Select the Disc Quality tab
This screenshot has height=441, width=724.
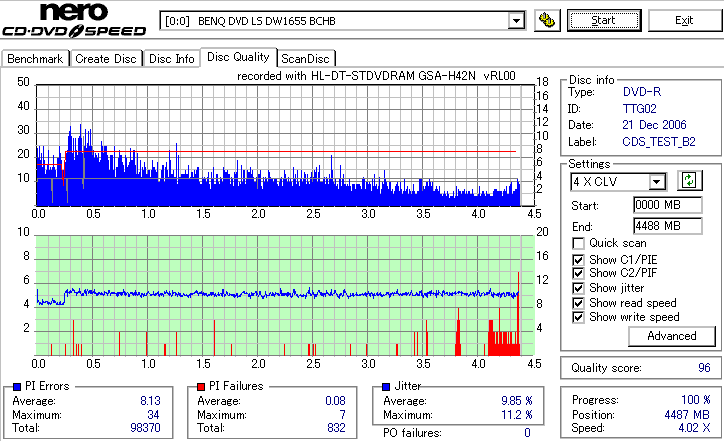(x=238, y=57)
